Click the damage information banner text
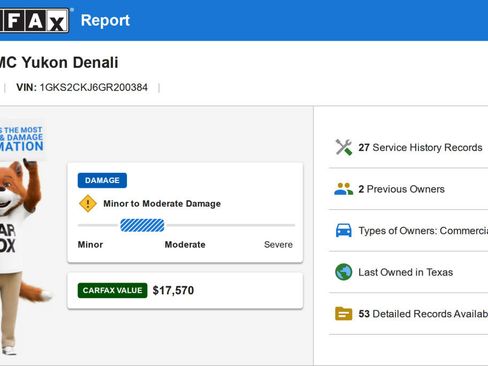The width and height of the screenshot is (488, 366). pos(22,139)
